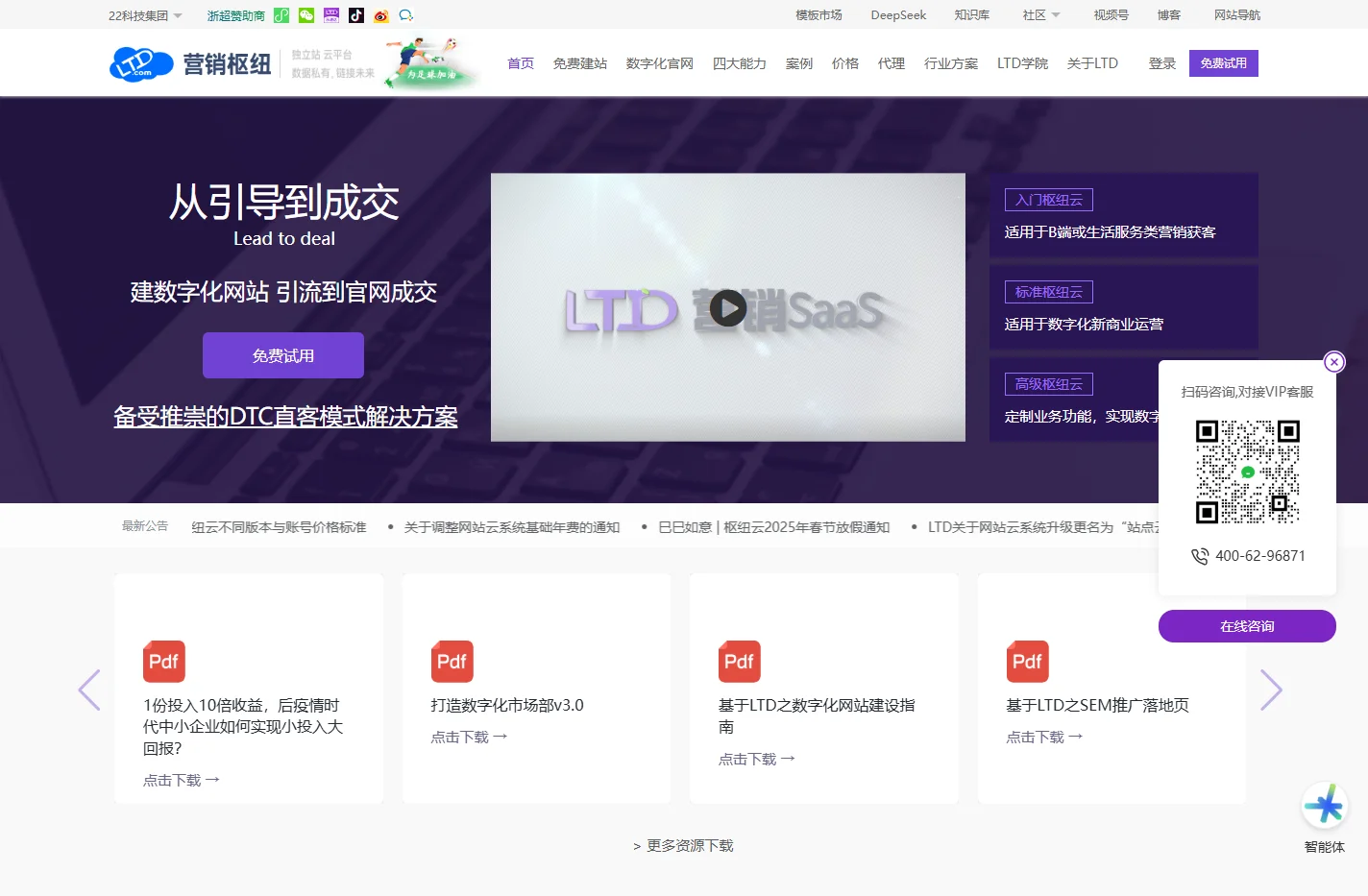This screenshot has width=1368, height=896.
Task: Select 数字化官网 in main navigation
Action: (x=660, y=63)
